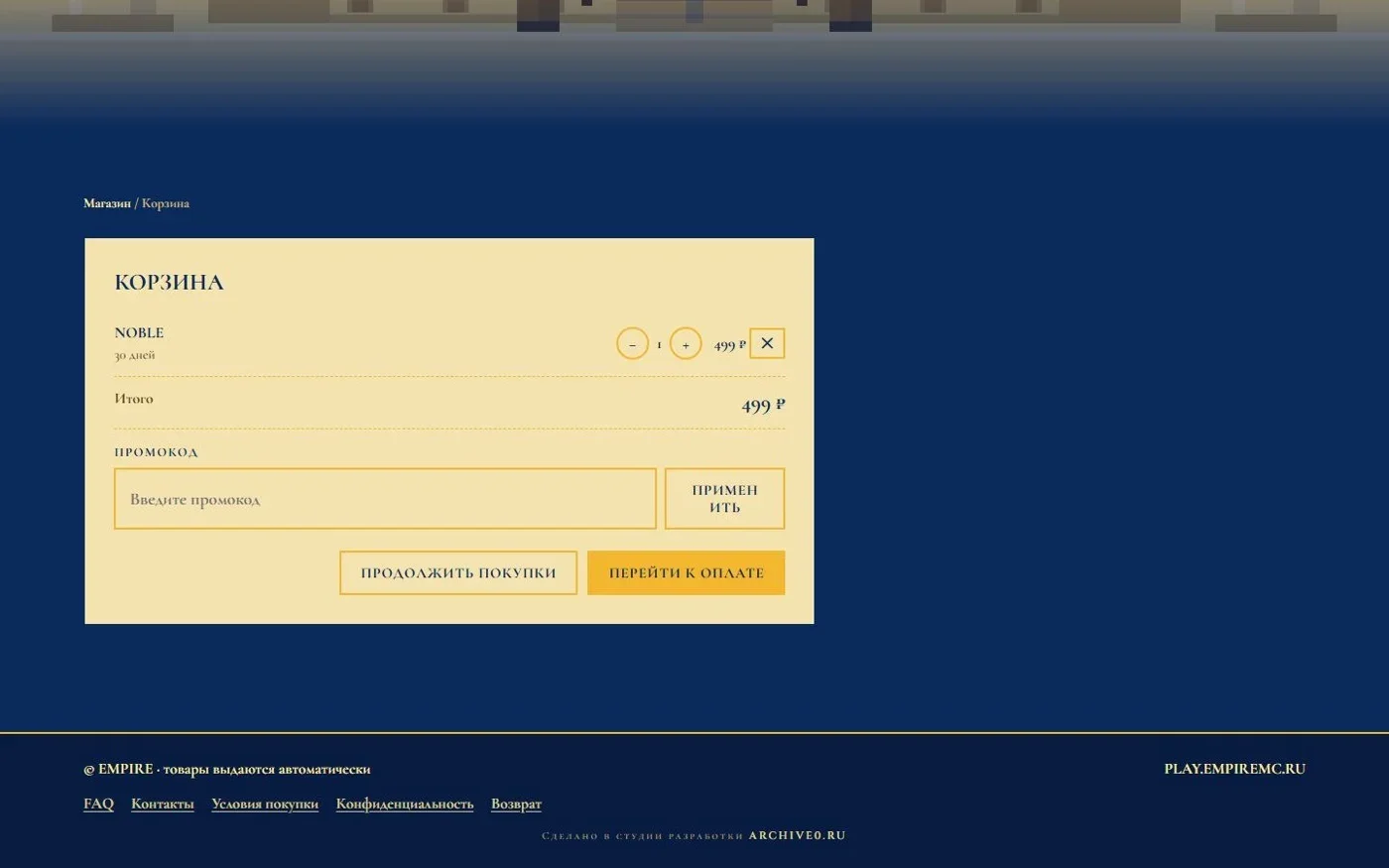Click Продолжить покупки button
Viewport: 1389px width, 868px height.
click(x=458, y=573)
